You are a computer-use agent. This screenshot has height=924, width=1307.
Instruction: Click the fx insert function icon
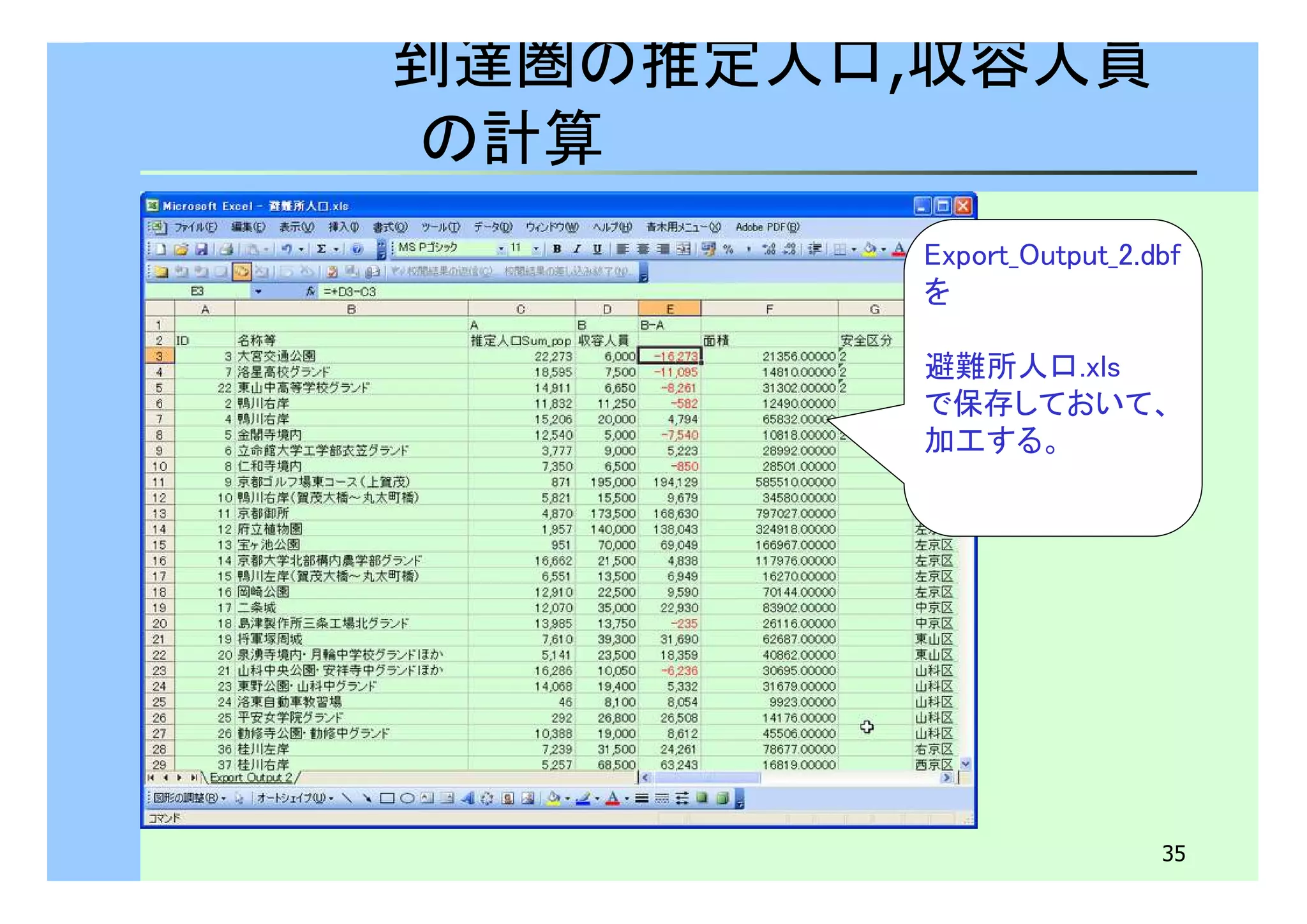(310, 292)
